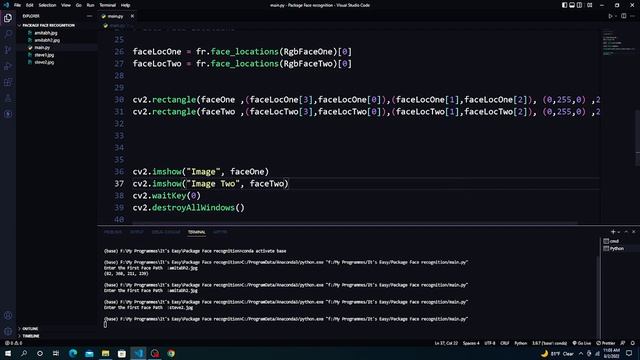640x360 pixels.
Task: Open the Go menu
Action: pyautogui.click(x=79, y=5)
